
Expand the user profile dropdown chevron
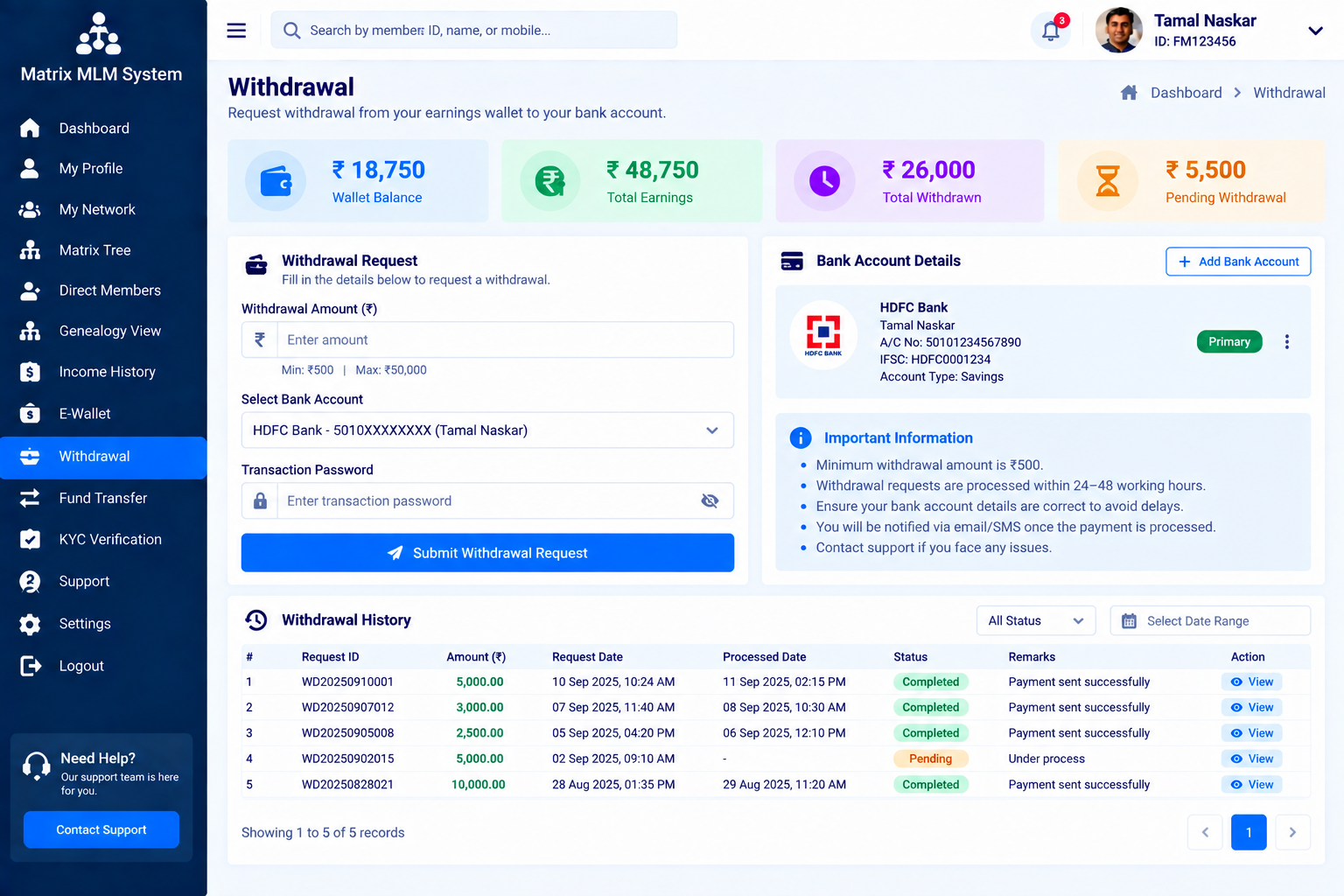(1314, 31)
